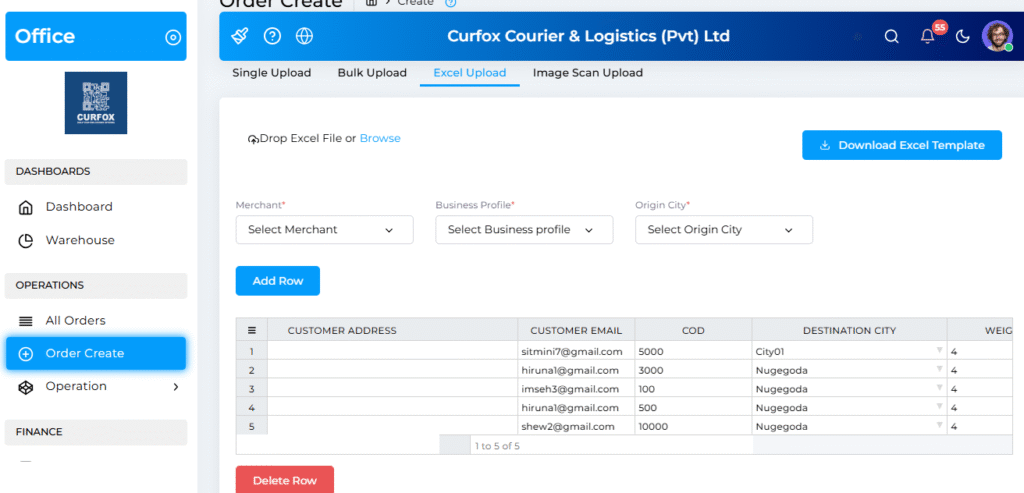Open the user profile avatar

[x=996, y=36]
